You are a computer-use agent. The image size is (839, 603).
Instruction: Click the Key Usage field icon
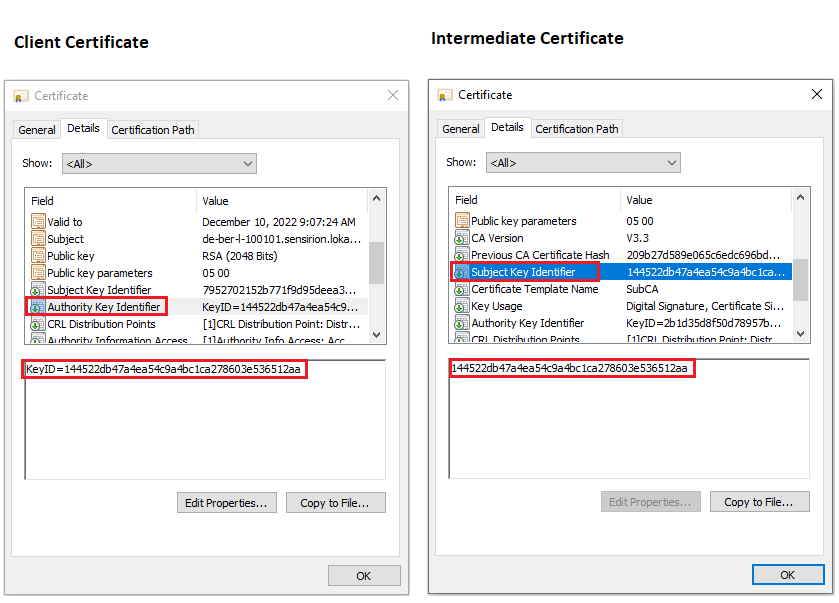[x=462, y=306]
